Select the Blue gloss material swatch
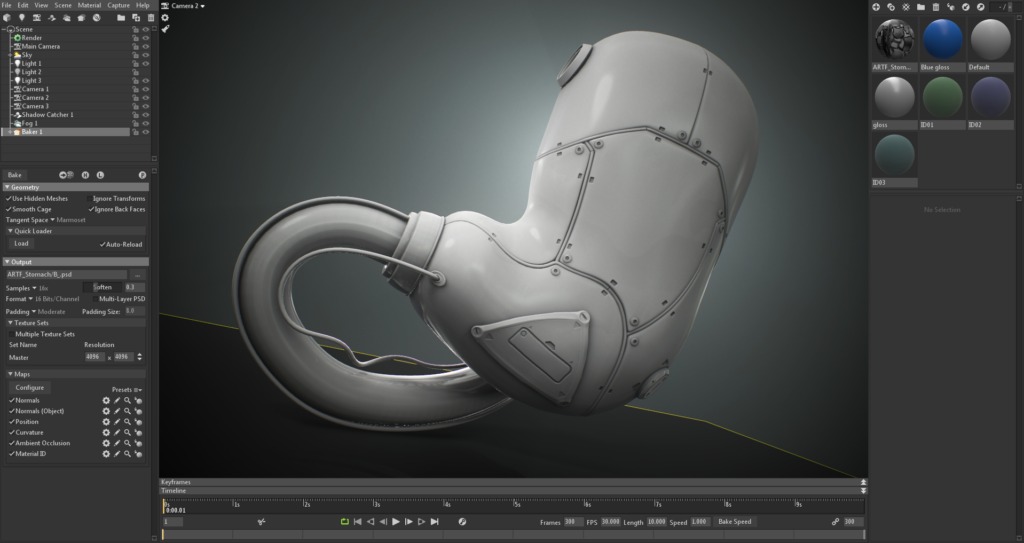This screenshot has width=1024, height=543. [x=942, y=39]
